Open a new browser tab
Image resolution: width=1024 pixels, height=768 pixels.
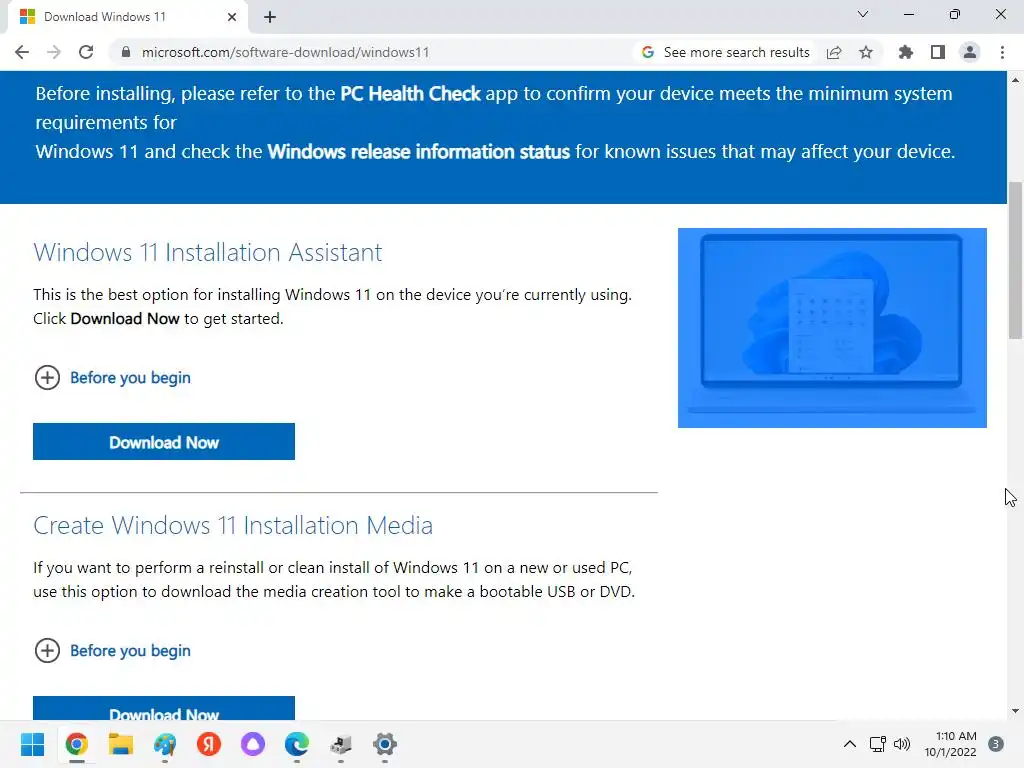tap(270, 17)
